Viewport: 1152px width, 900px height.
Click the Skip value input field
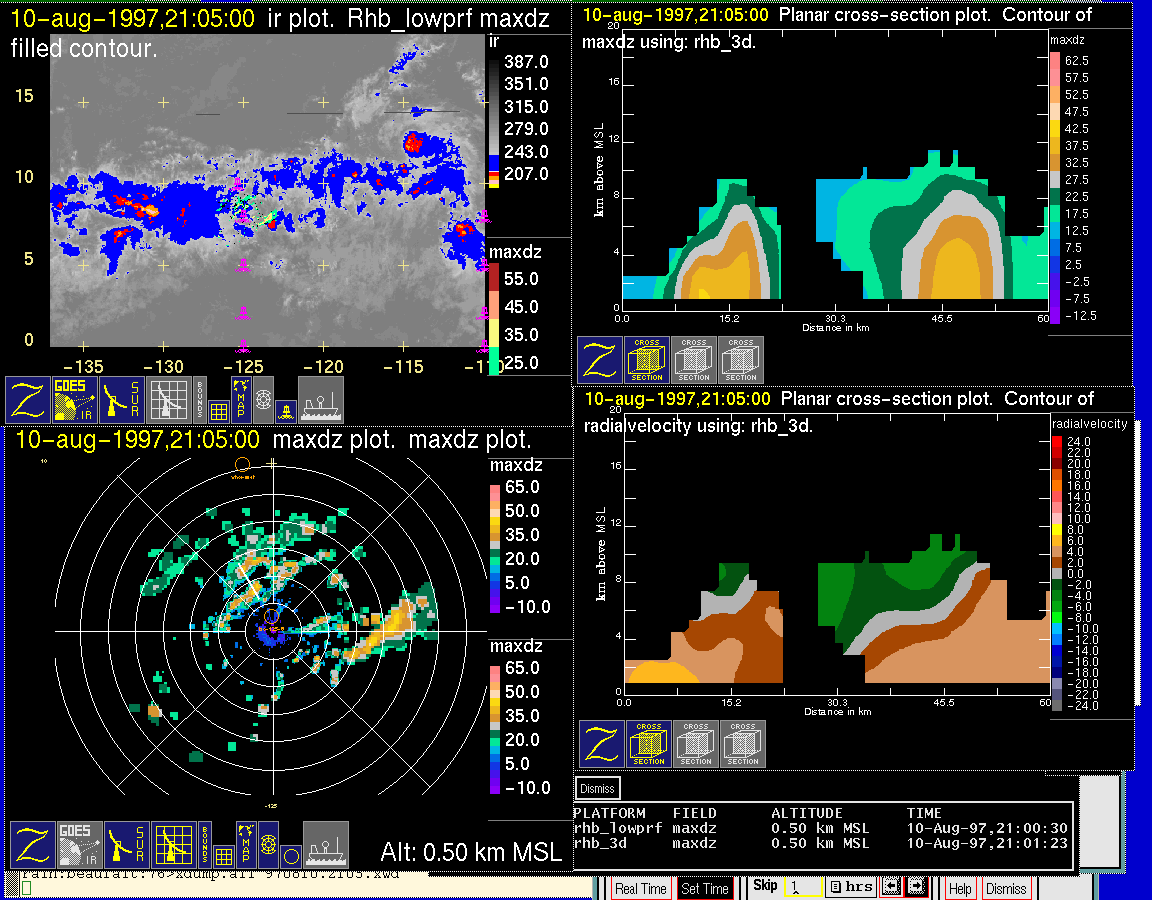802,887
